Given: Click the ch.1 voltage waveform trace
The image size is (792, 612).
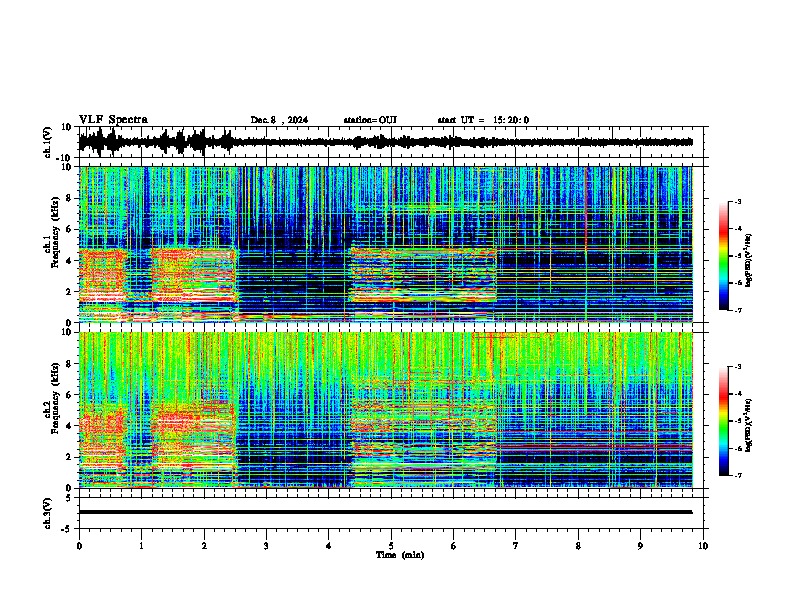Looking at the screenshot, I should click(x=385, y=142).
